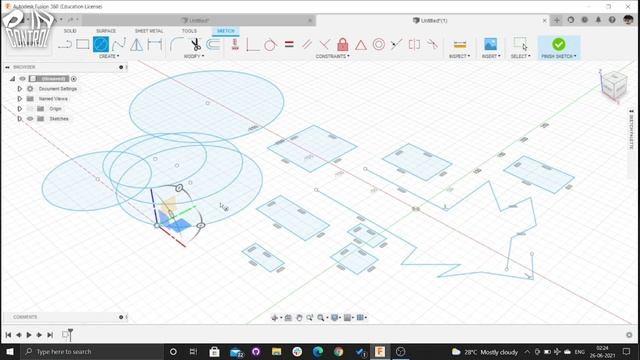Select the Pan hand navigation tool
Image resolution: width=640 pixels, height=360 pixels.
pos(299,318)
